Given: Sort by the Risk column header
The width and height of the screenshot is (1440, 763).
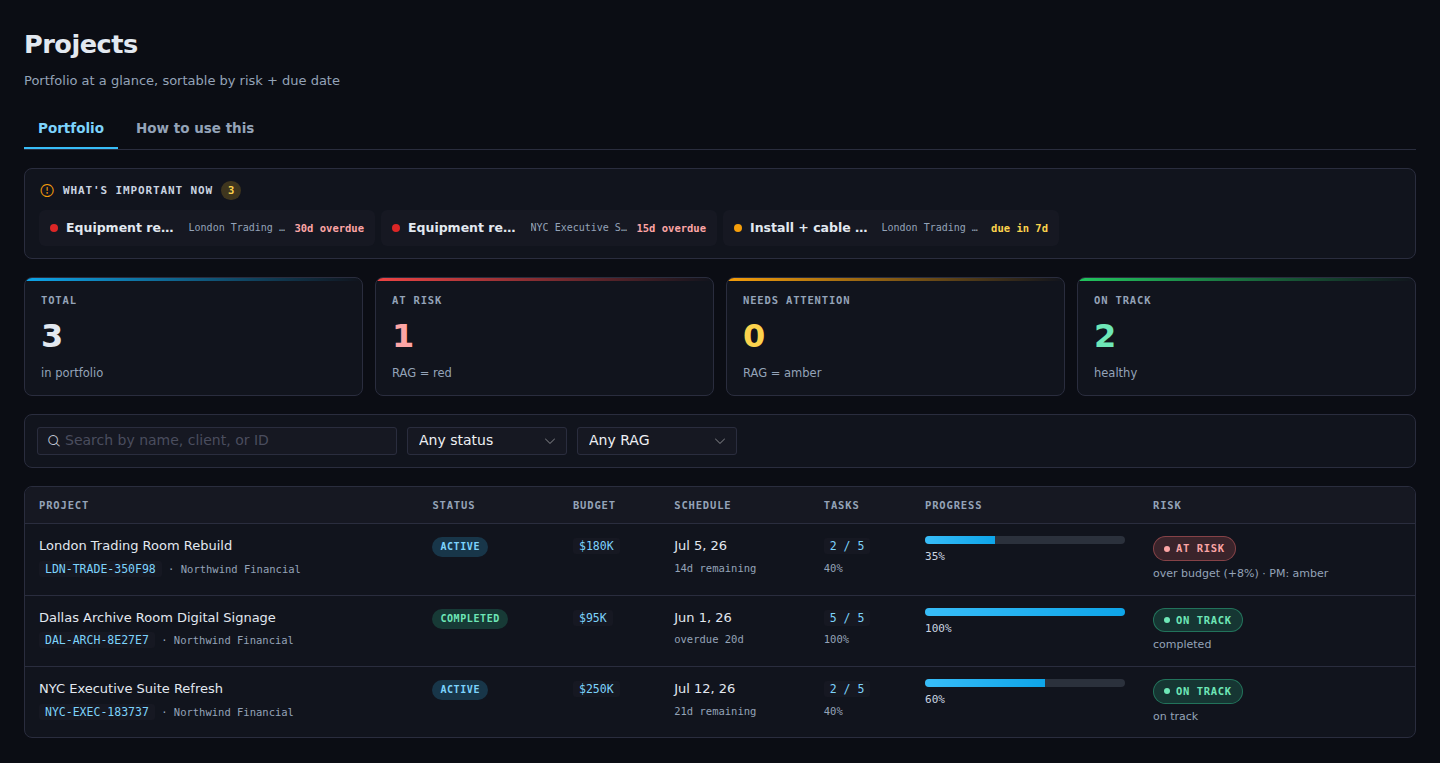Looking at the screenshot, I should pos(1167,506).
